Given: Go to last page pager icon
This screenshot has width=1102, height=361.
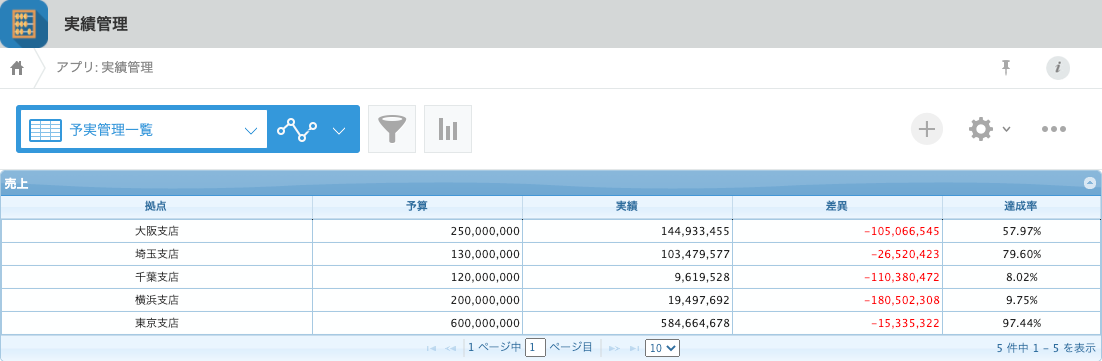Looking at the screenshot, I should (634, 348).
